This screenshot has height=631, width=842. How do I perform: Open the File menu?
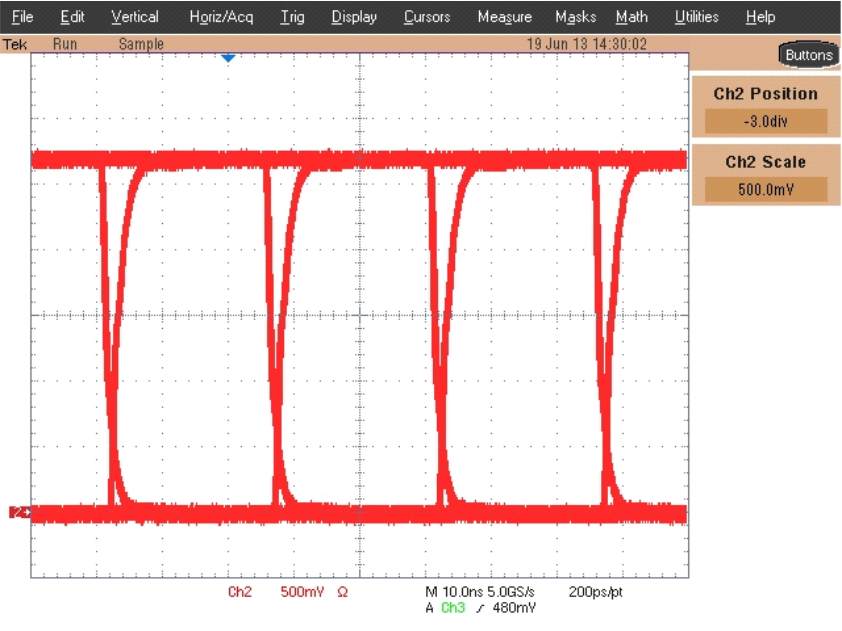[x=22, y=16]
